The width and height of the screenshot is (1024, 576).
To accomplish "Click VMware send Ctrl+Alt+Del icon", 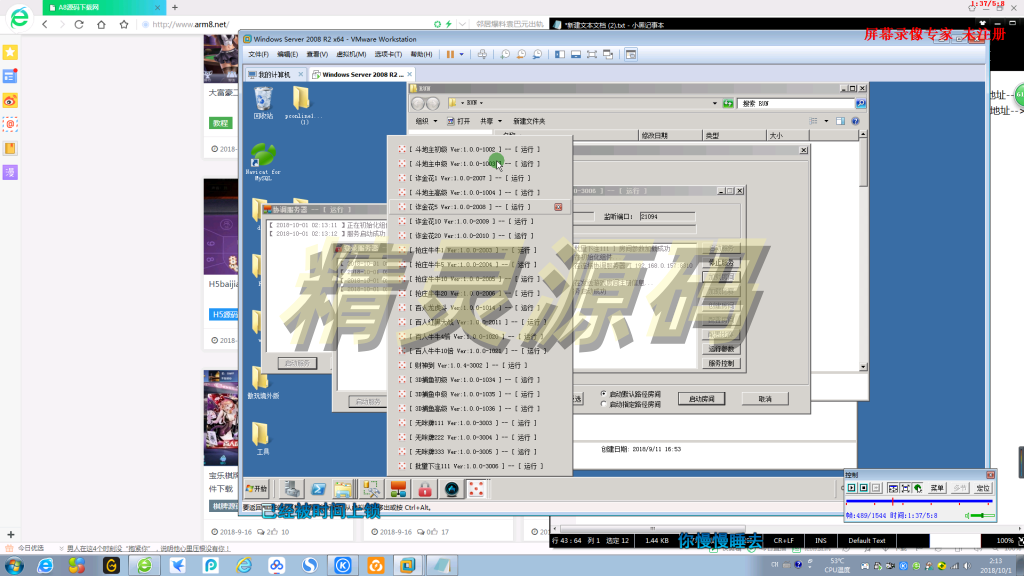I will coord(482,55).
